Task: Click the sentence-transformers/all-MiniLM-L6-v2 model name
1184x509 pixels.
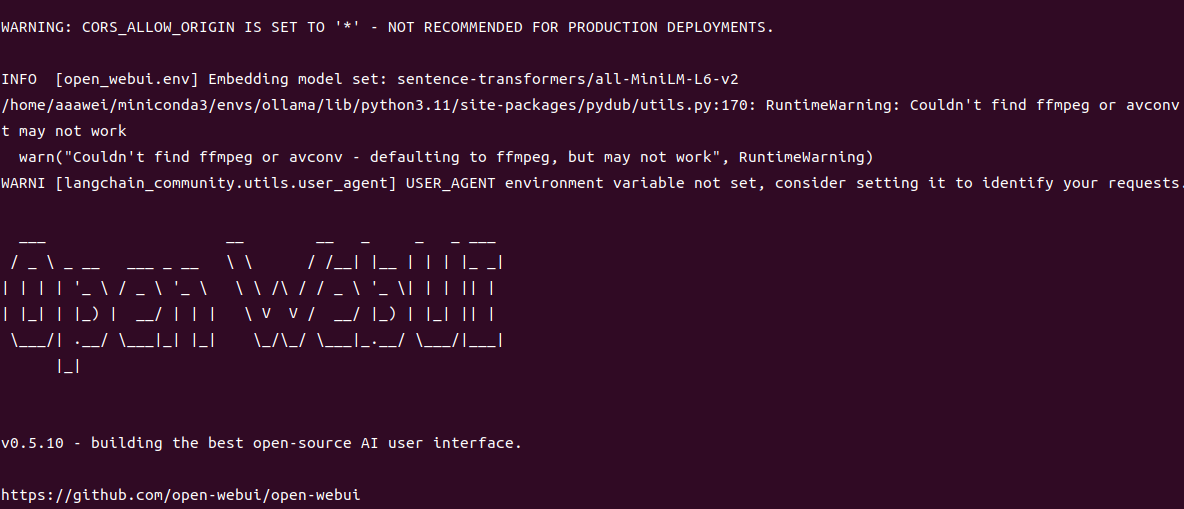Action: coord(567,79)
